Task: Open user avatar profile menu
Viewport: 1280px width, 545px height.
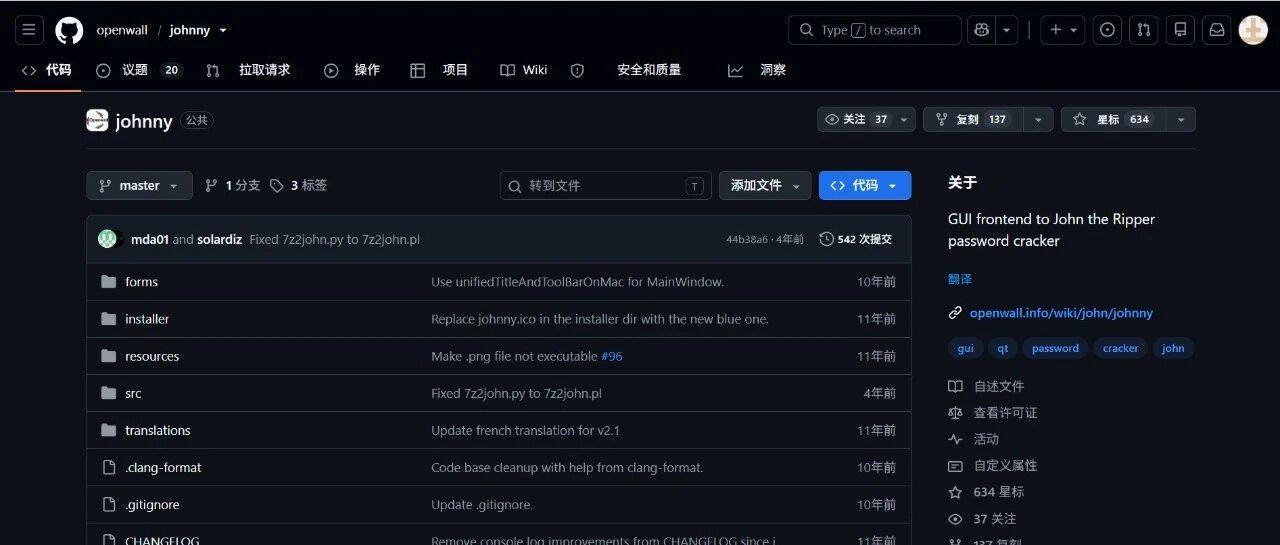Action: tap(1253, 30)
